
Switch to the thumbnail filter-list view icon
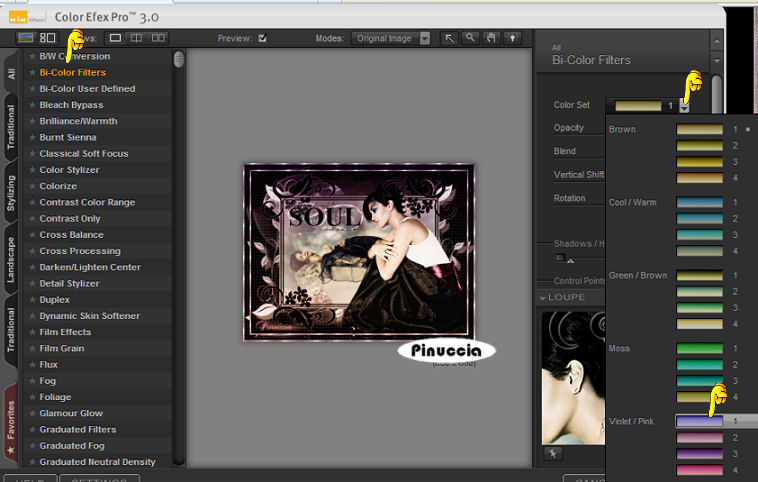(47, 38)
